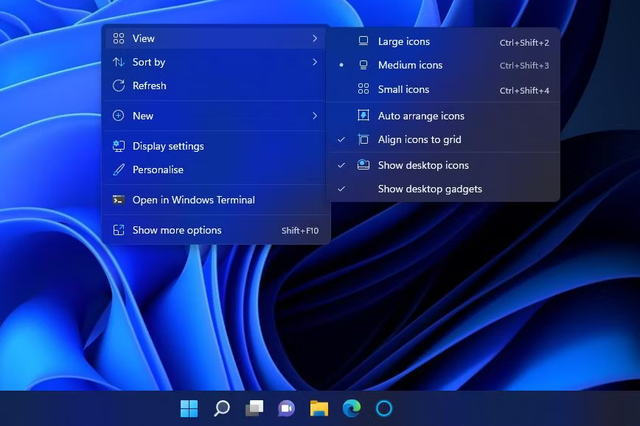The width and height of the screenshot is (640, 426).
Task: Open the Windows Start menu
Action: tap(189, 408)
